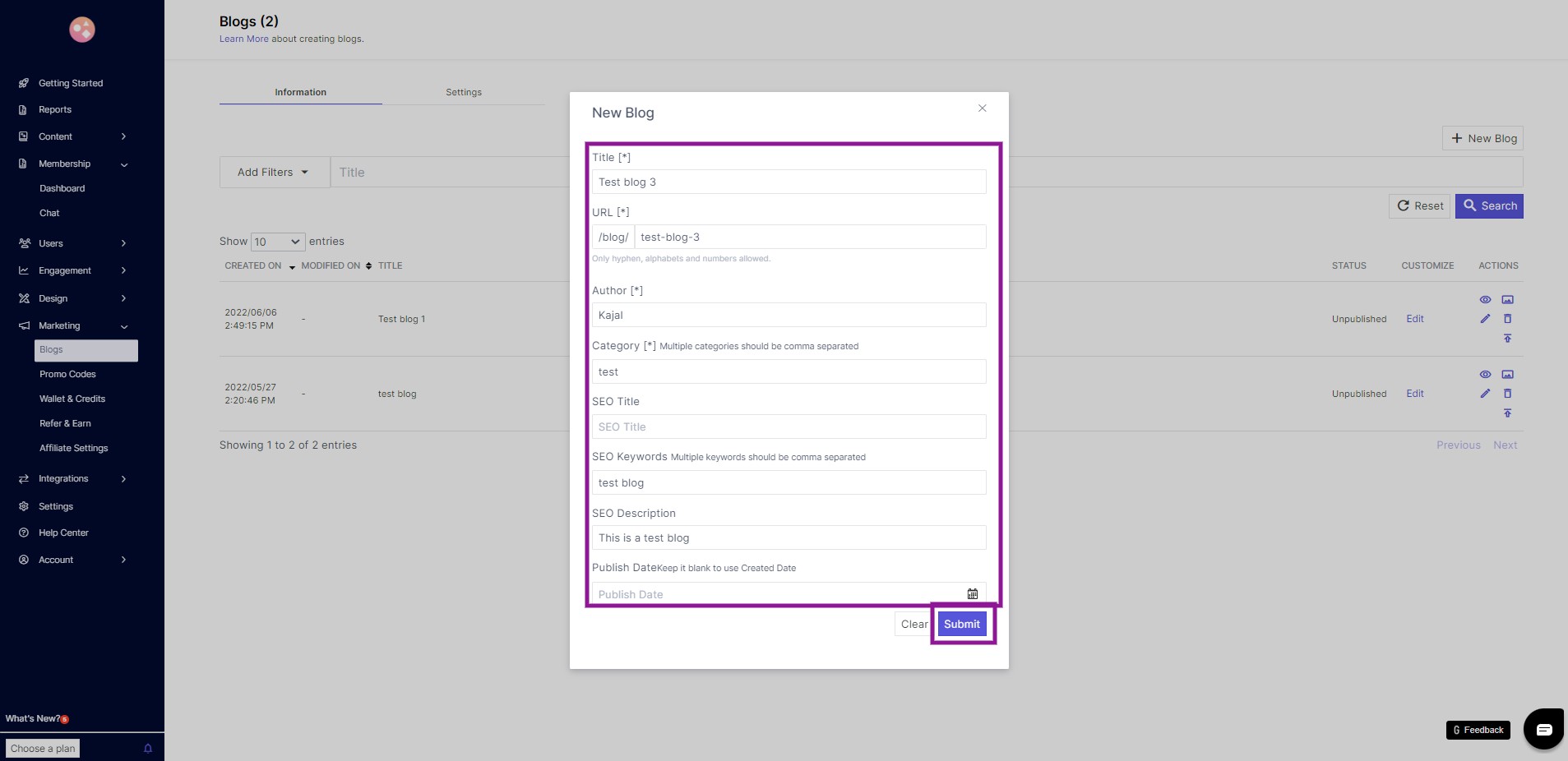This screenshot has width=1568, height=761.
Task: Collapse the Membership menu chevron
Action: [124, 164]
